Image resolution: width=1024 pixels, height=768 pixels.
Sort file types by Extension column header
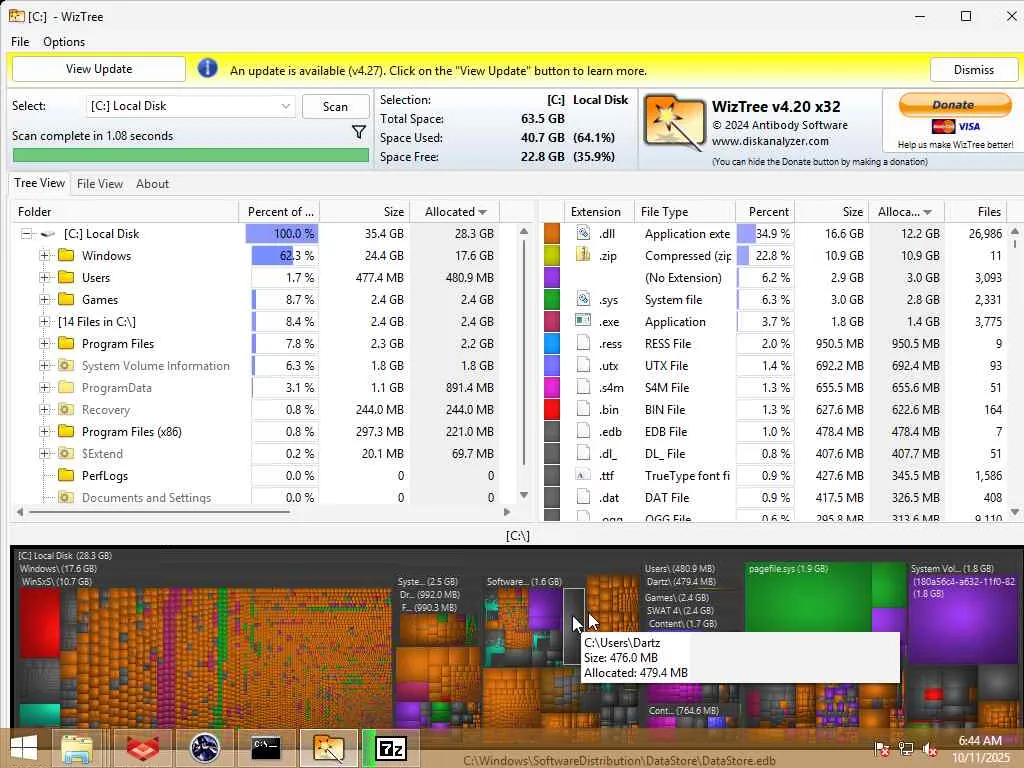pyautogui.click(x=597, y=211)
